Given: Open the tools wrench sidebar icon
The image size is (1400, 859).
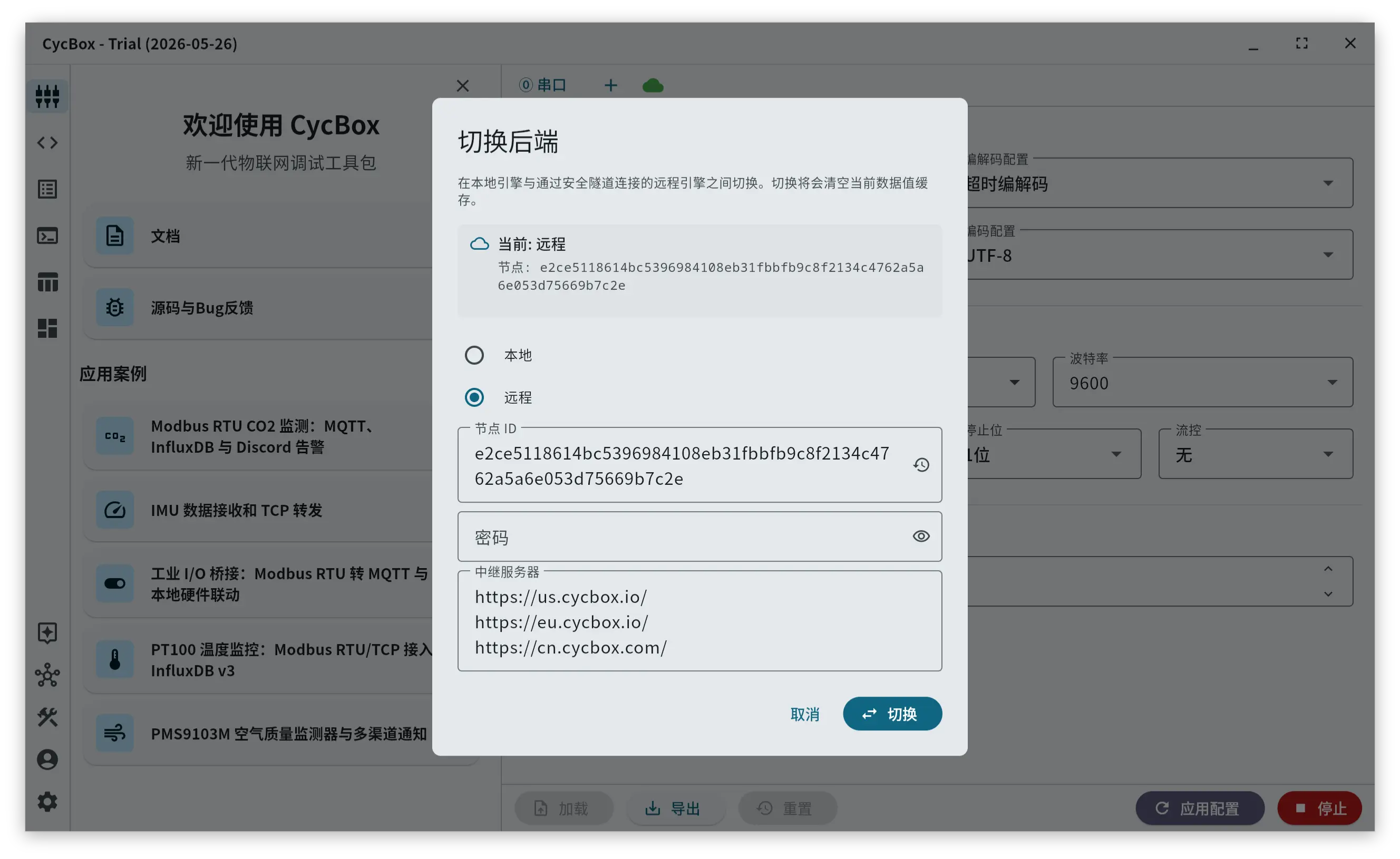Looking at the screenshot, I should 47,718.
